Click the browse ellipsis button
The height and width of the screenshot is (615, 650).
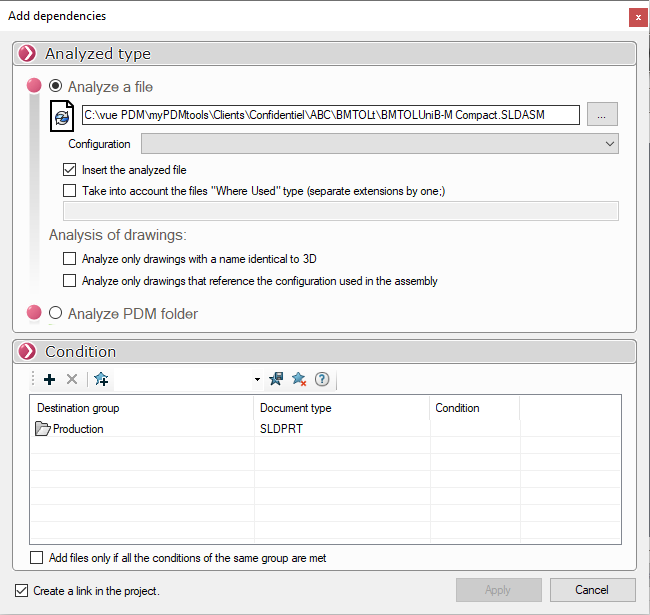(601, 115)
